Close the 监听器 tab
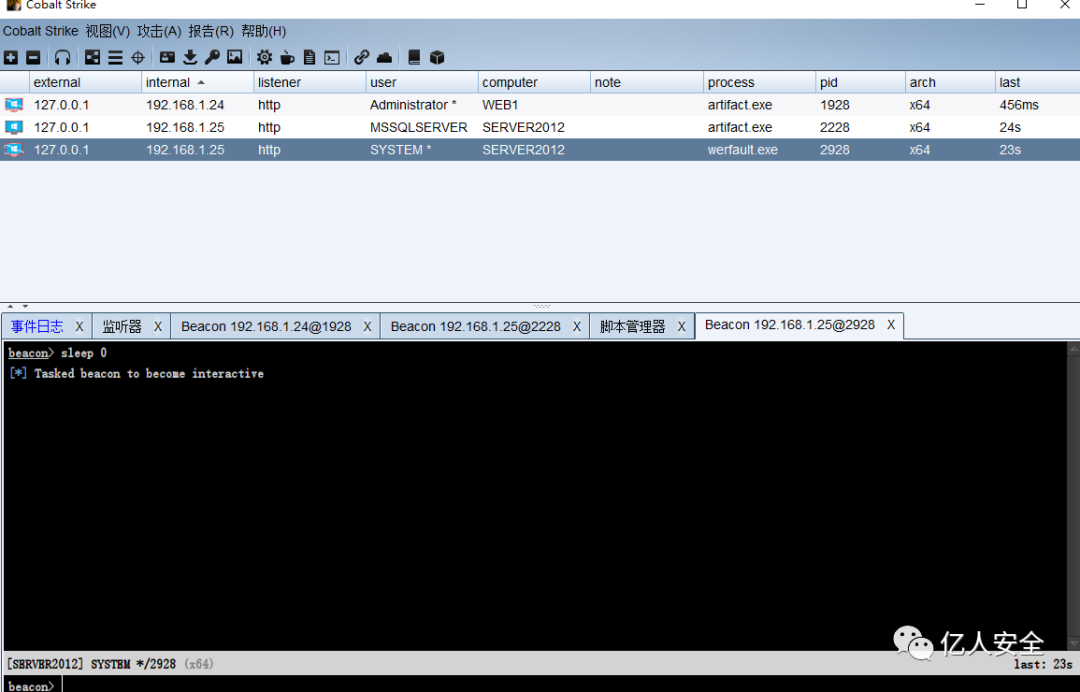The height and width of the screenshot is (692, 1080). pyautogui.click(x=158, y=326)
